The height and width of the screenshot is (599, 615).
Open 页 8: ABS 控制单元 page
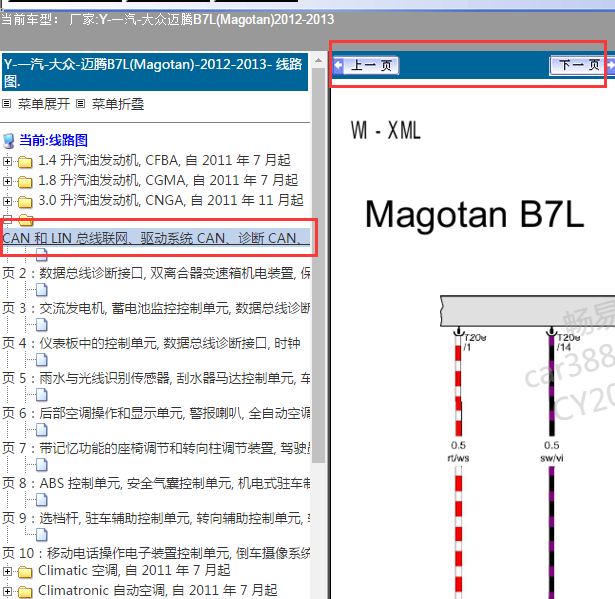click(x=156, y=483)
